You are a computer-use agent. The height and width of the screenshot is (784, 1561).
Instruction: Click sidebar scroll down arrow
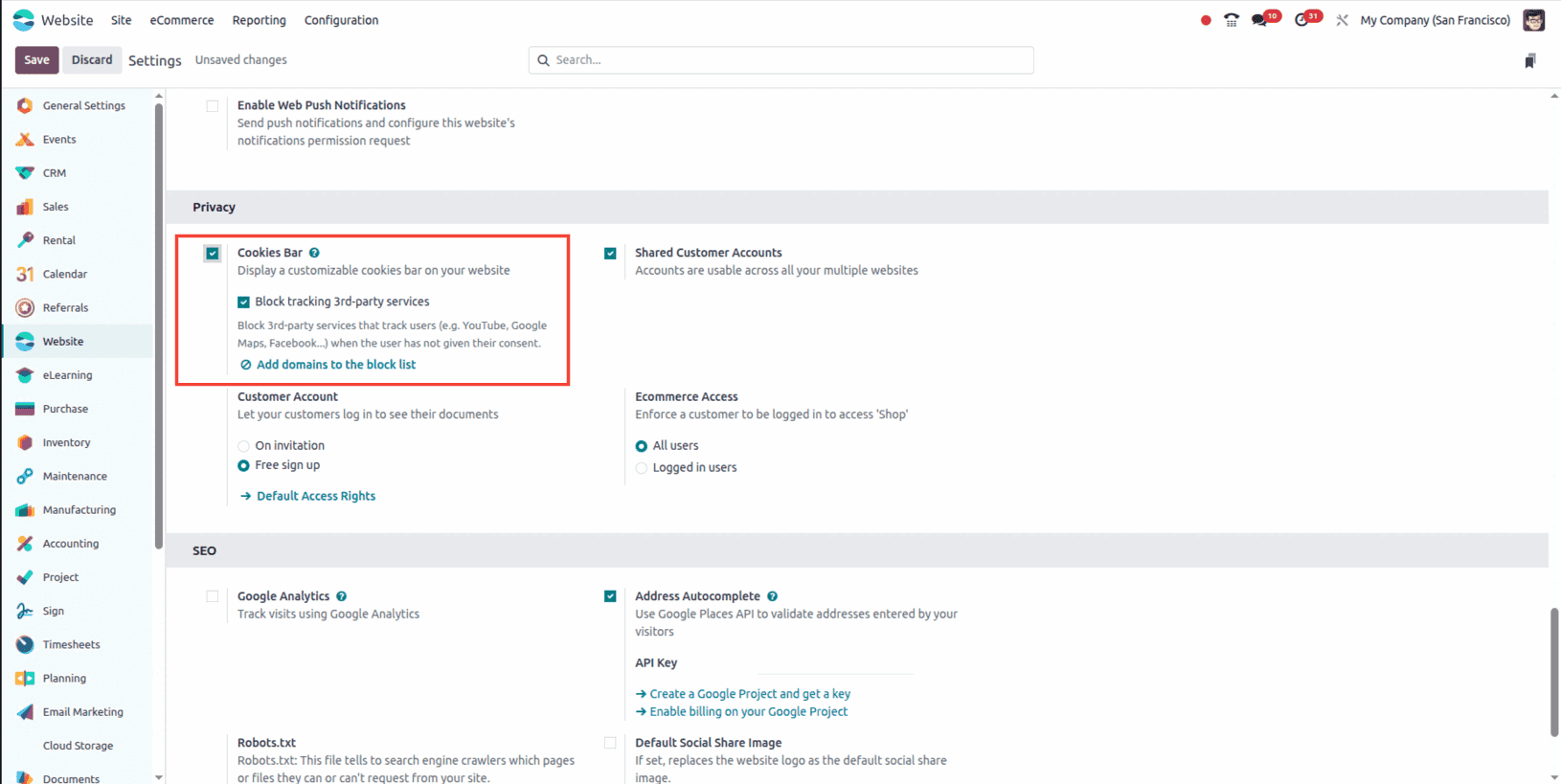159,777
